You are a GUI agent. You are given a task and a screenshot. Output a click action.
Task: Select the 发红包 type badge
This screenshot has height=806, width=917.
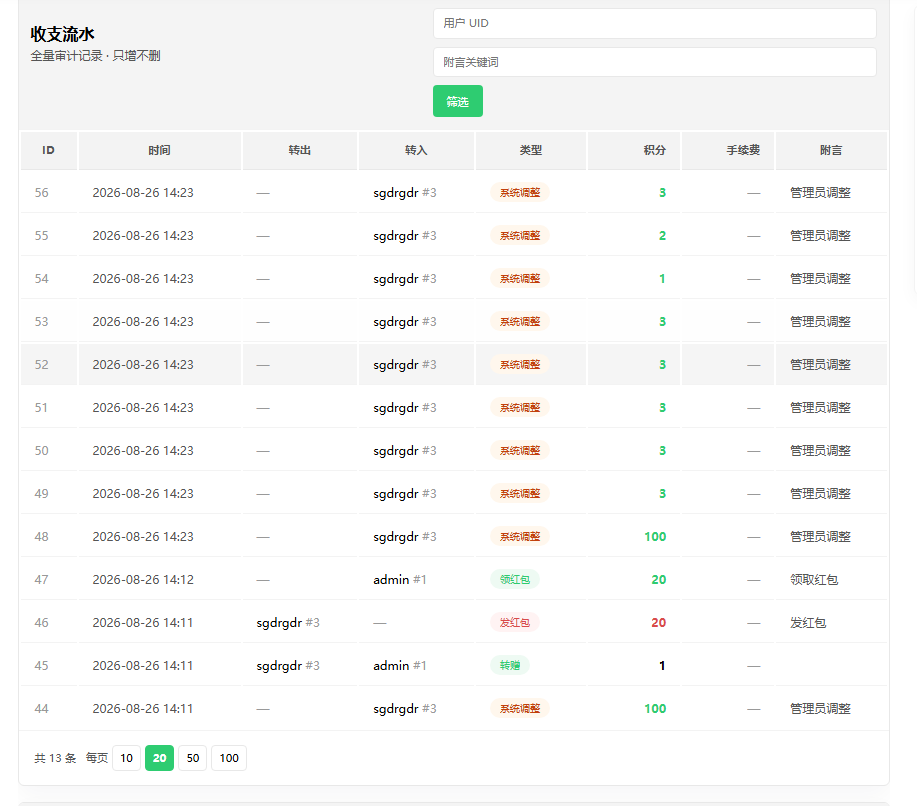515,622
